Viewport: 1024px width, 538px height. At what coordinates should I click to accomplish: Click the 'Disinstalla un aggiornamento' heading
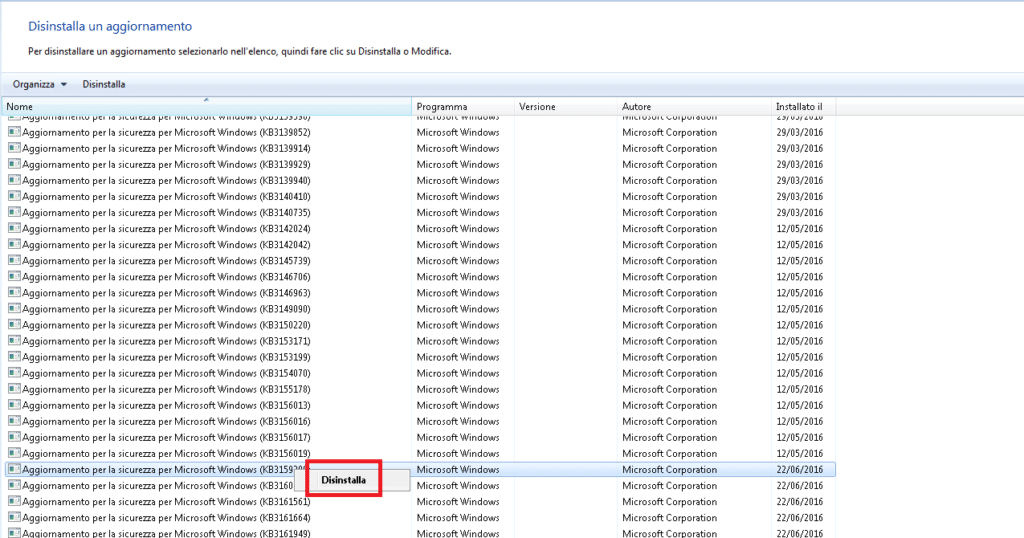coord(110,27)
